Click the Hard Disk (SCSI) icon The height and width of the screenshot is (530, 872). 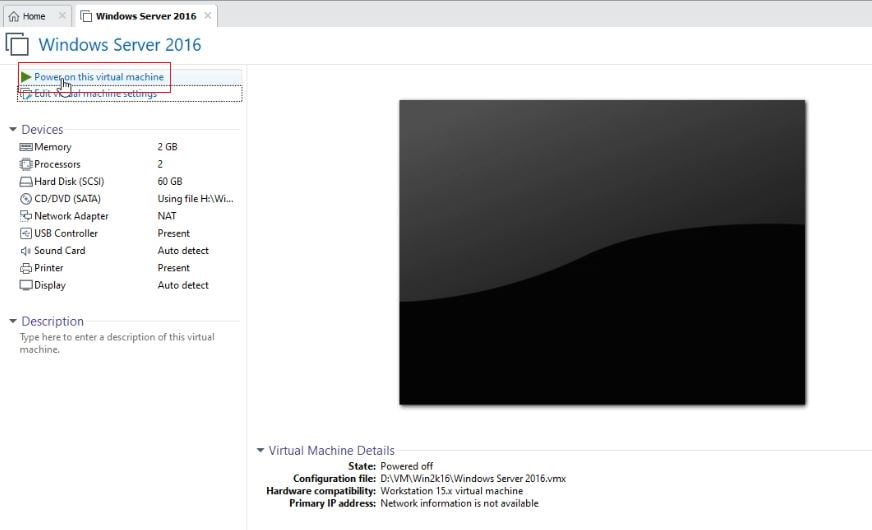tap(26, 181)
